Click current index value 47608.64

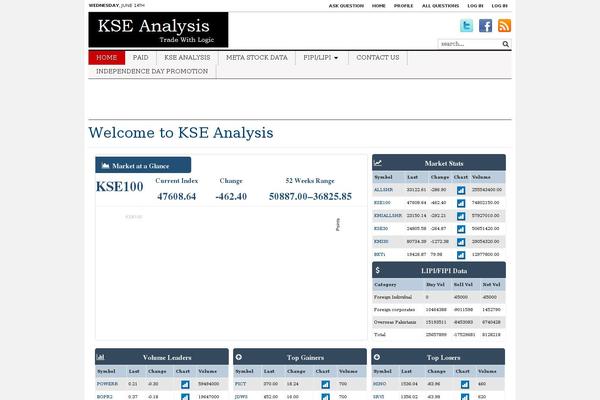coord(176,196)
